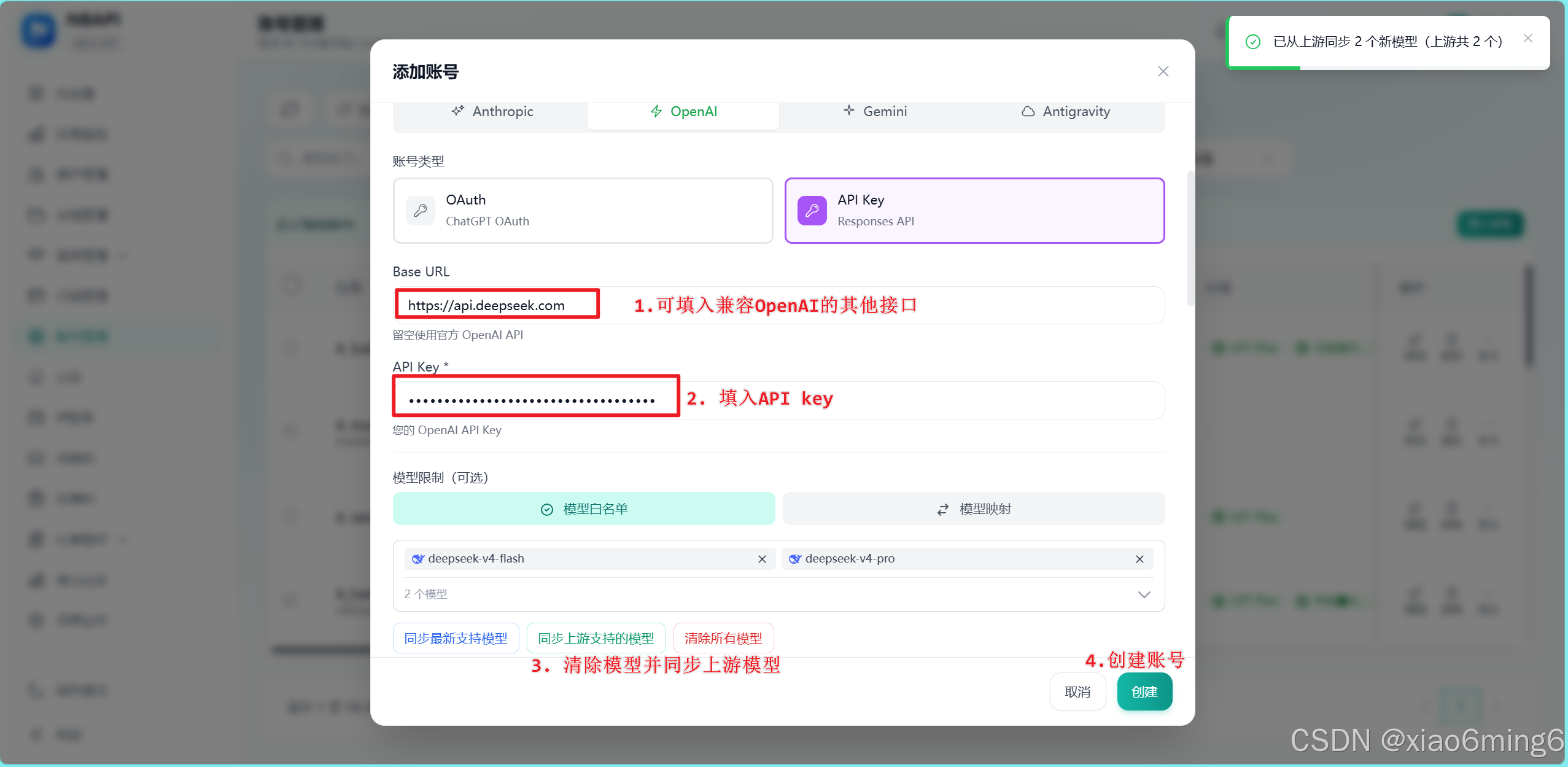This screenshot has width=1568, height=767.
Task: Click the sidebar app logo behind dialog
Action: 39,30
